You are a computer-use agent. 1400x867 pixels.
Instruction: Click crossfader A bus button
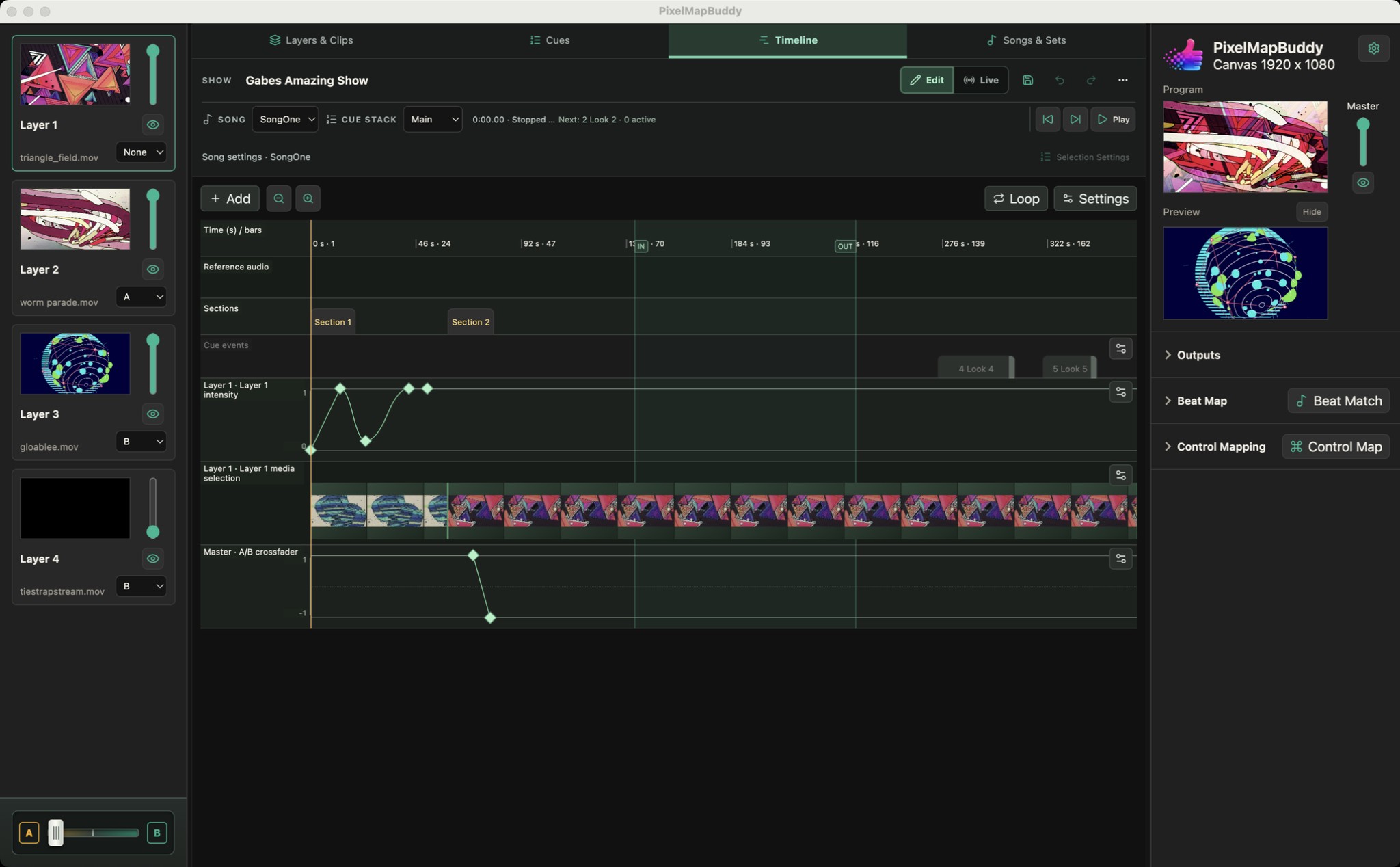tap(29, 833)
